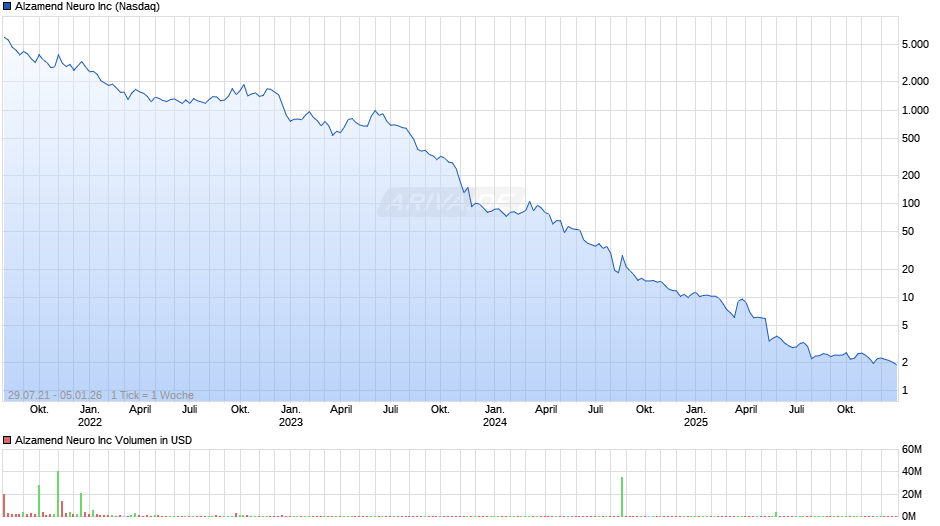The height and width of the screenshot is (526, 940).
Task: Click the 5.000 price axis label
Action: (915, 44)
